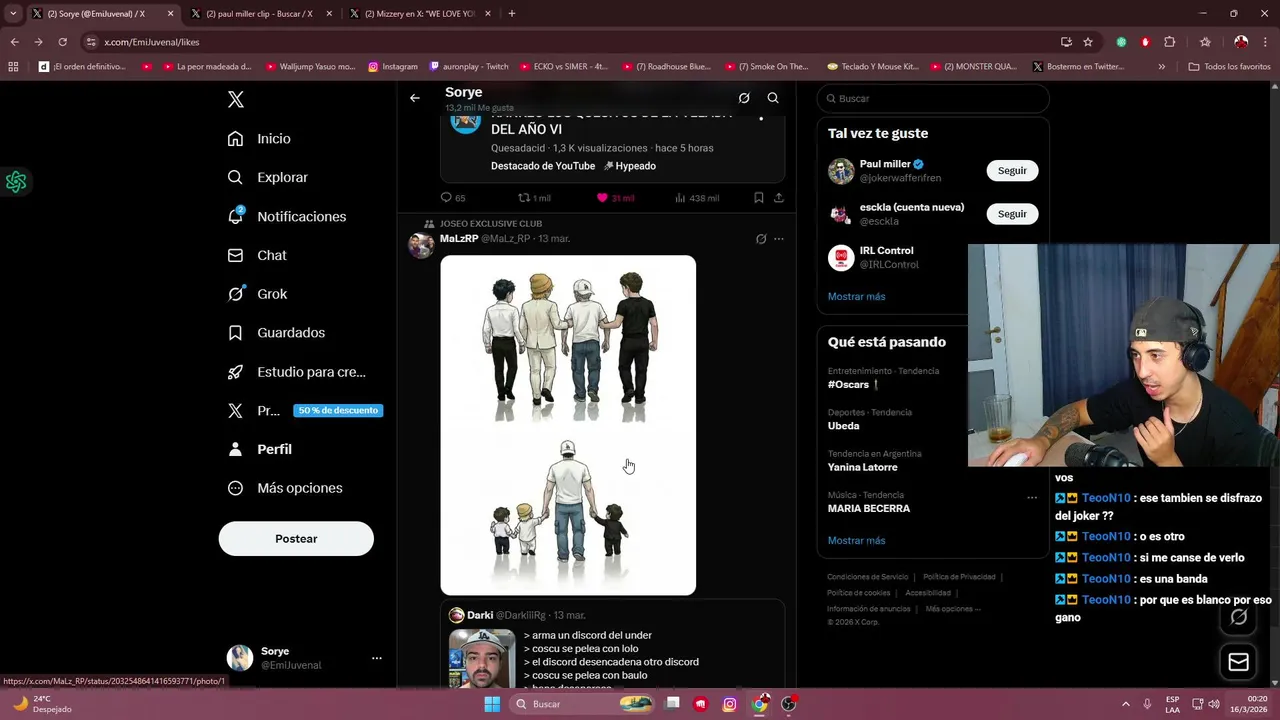Click the Postear button
This screenshot has height=720, width=1280.
[x=296, y=538]
